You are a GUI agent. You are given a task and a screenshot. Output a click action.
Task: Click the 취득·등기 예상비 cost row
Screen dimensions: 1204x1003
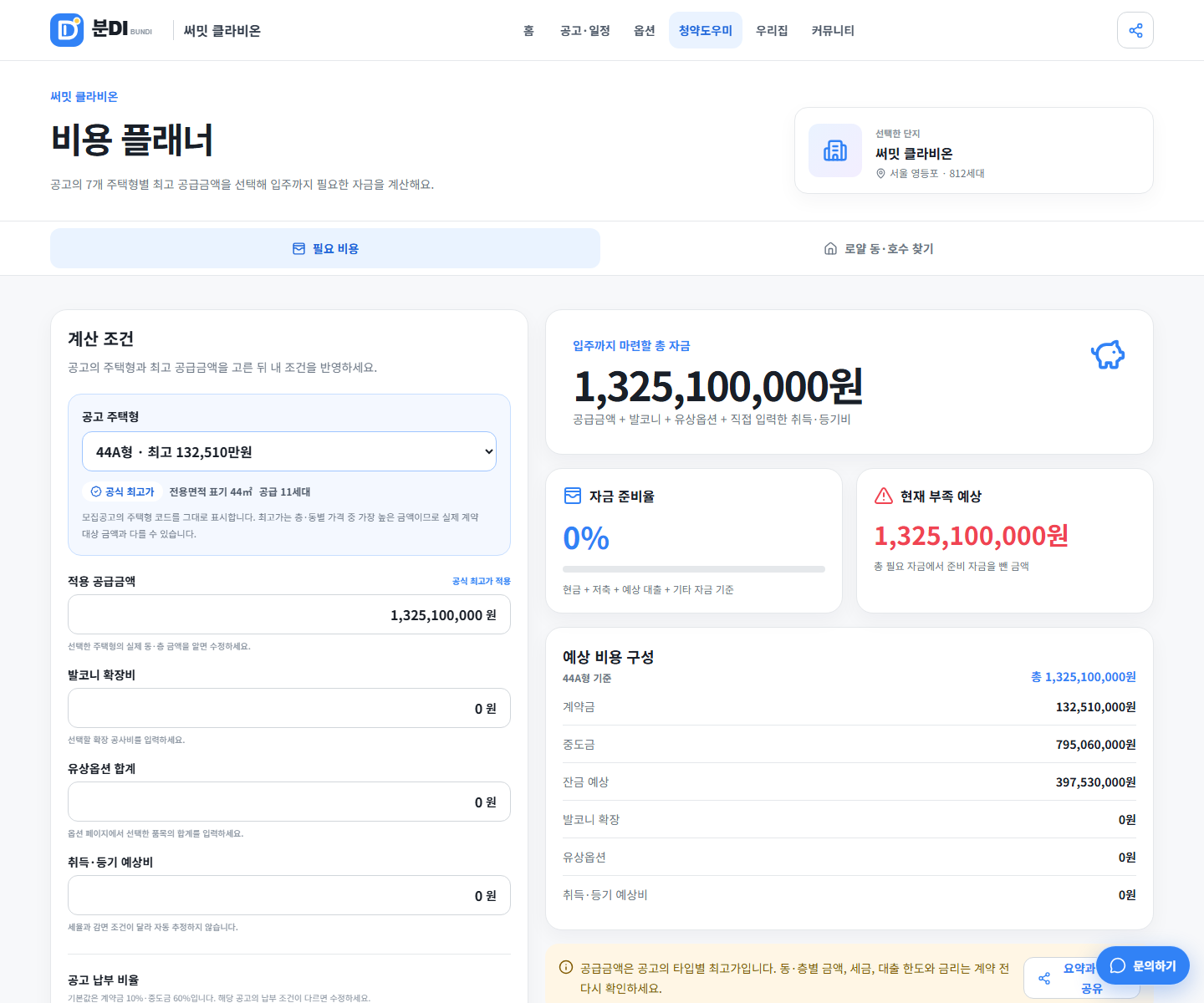tap(849, 894)
